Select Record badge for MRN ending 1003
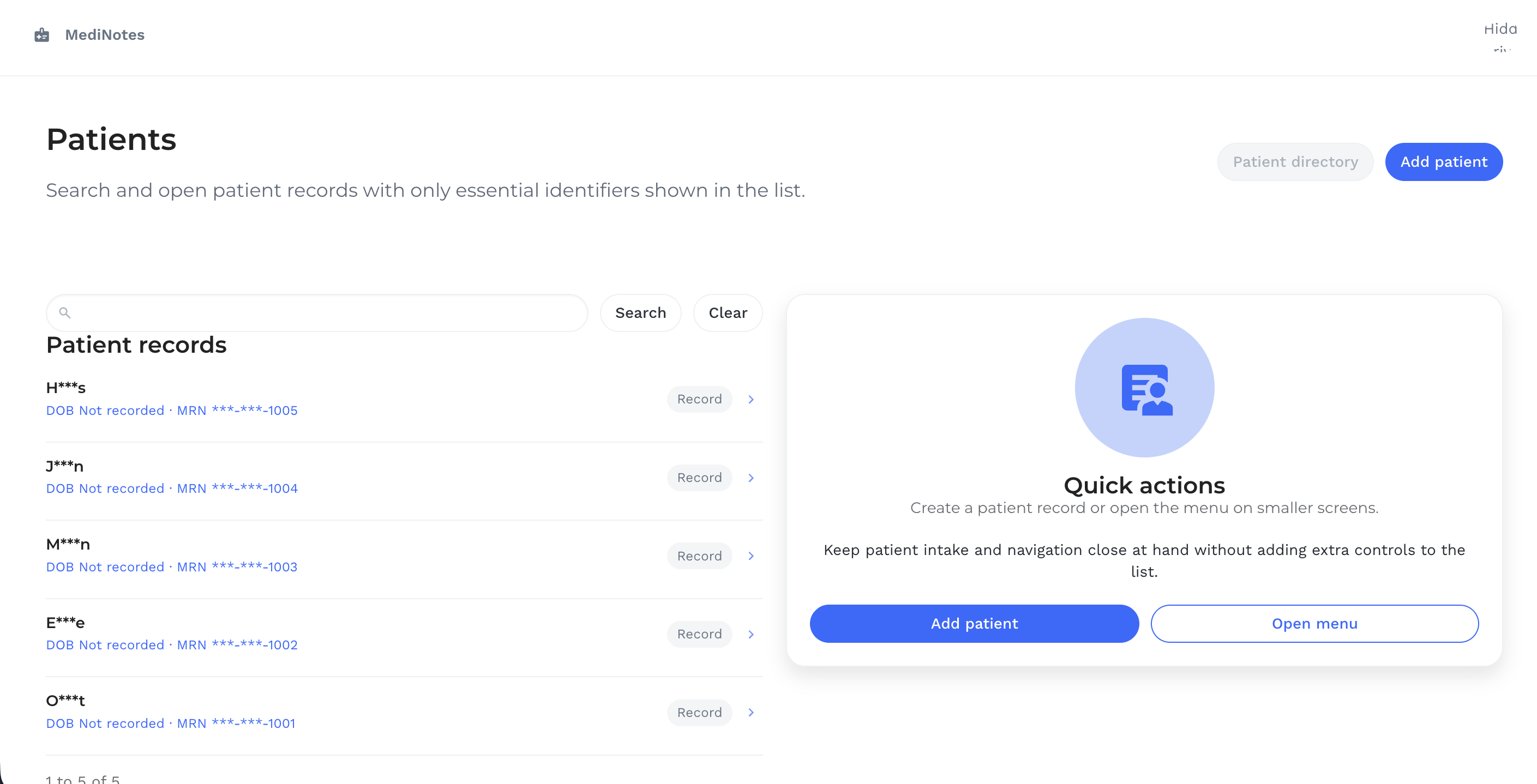 [699, 556]
